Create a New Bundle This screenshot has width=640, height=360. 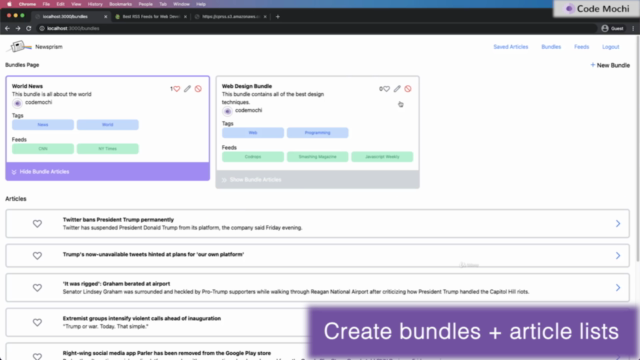click(x=610, y=65)
